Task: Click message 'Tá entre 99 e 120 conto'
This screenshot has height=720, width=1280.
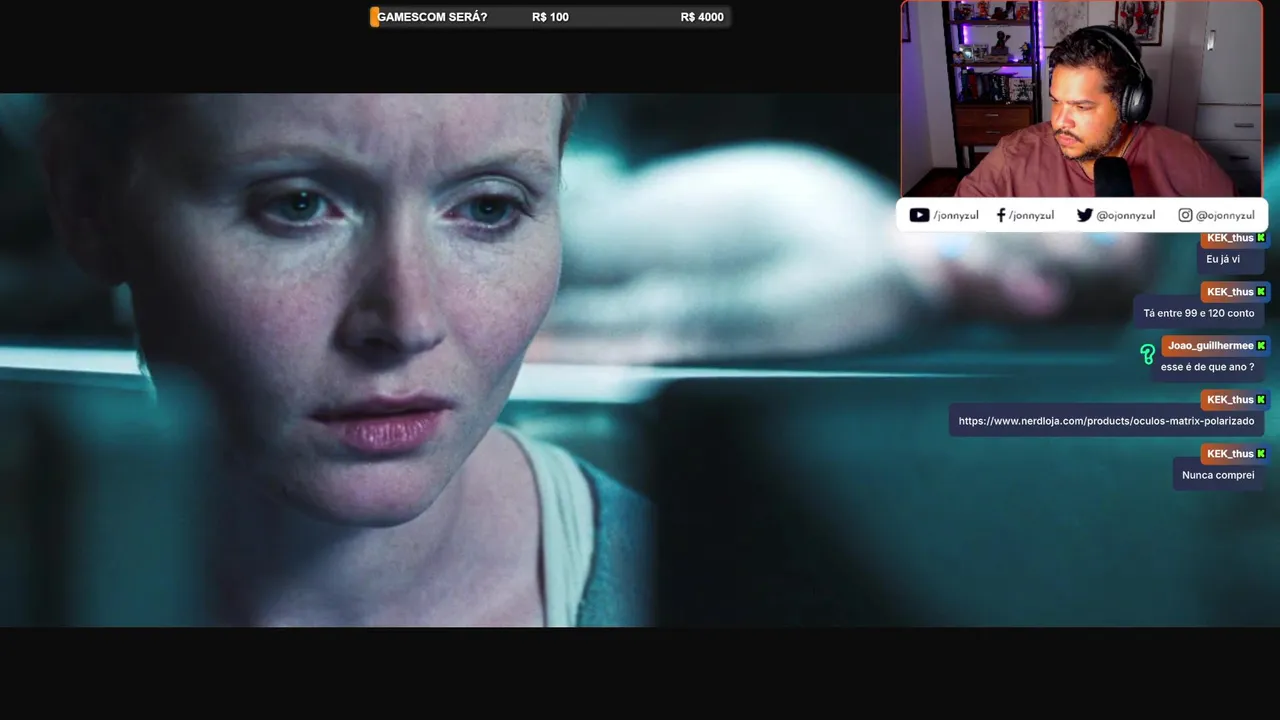Action: click(1199, 313)
